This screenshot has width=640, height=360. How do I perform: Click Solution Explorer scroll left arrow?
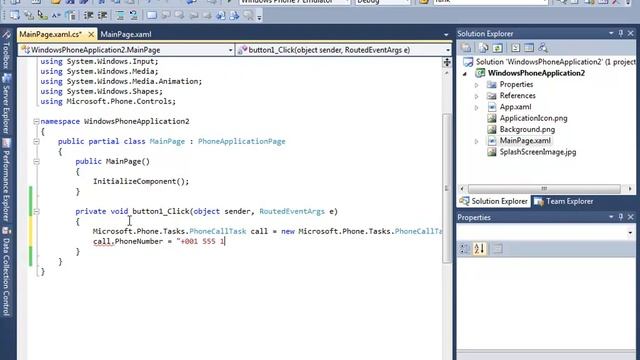462,189
